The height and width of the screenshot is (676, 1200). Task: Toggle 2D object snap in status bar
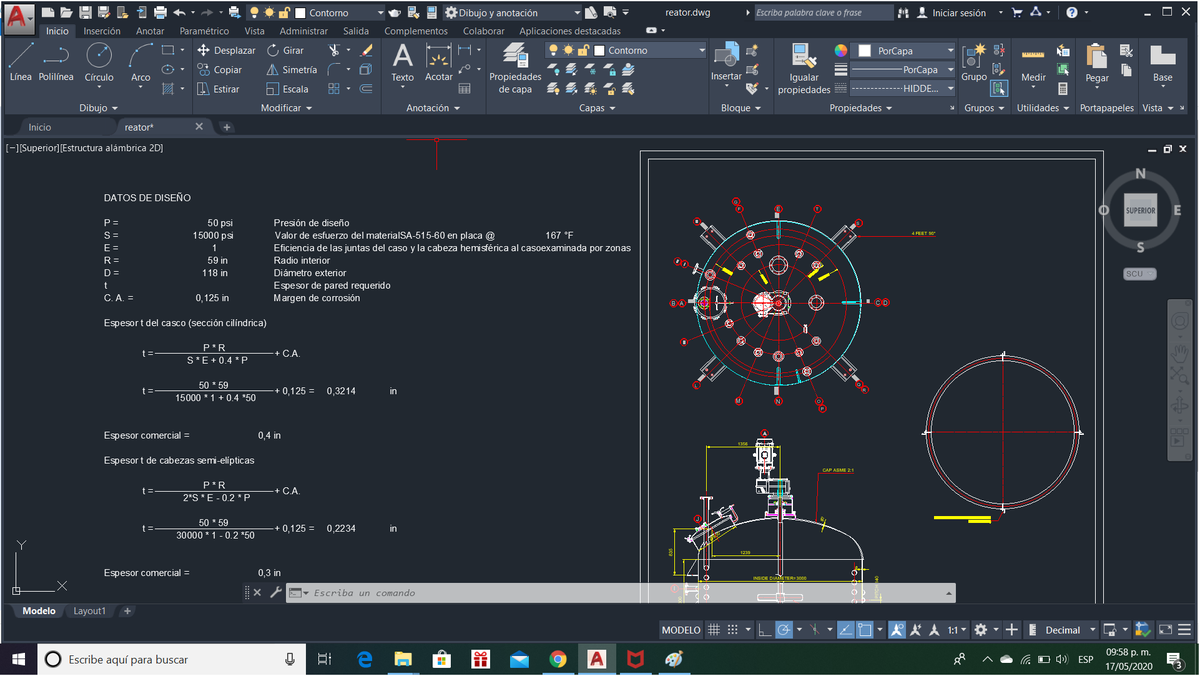click(865, 630)
